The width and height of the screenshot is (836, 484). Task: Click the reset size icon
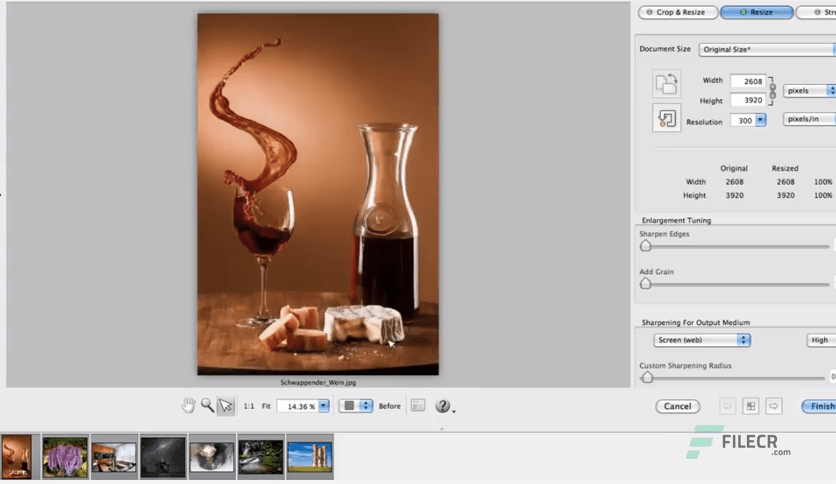point(666,118)
